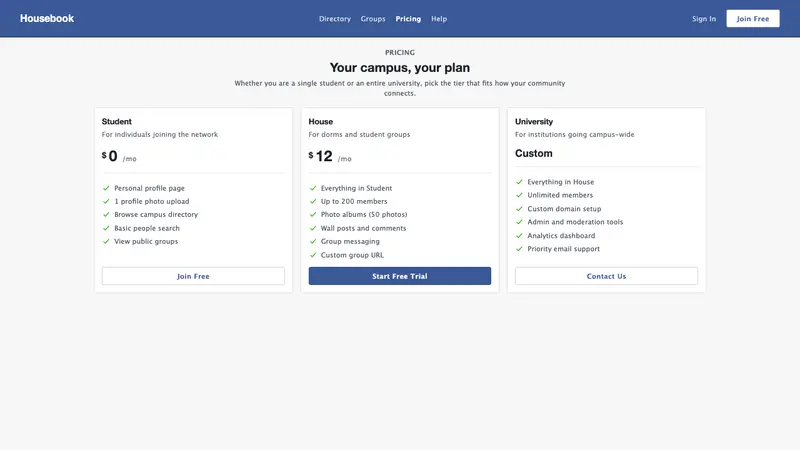The width and height of the screenshot is (800, 450).
Task: Click checkmark beside Unlimited members
Action: [519, 195]
